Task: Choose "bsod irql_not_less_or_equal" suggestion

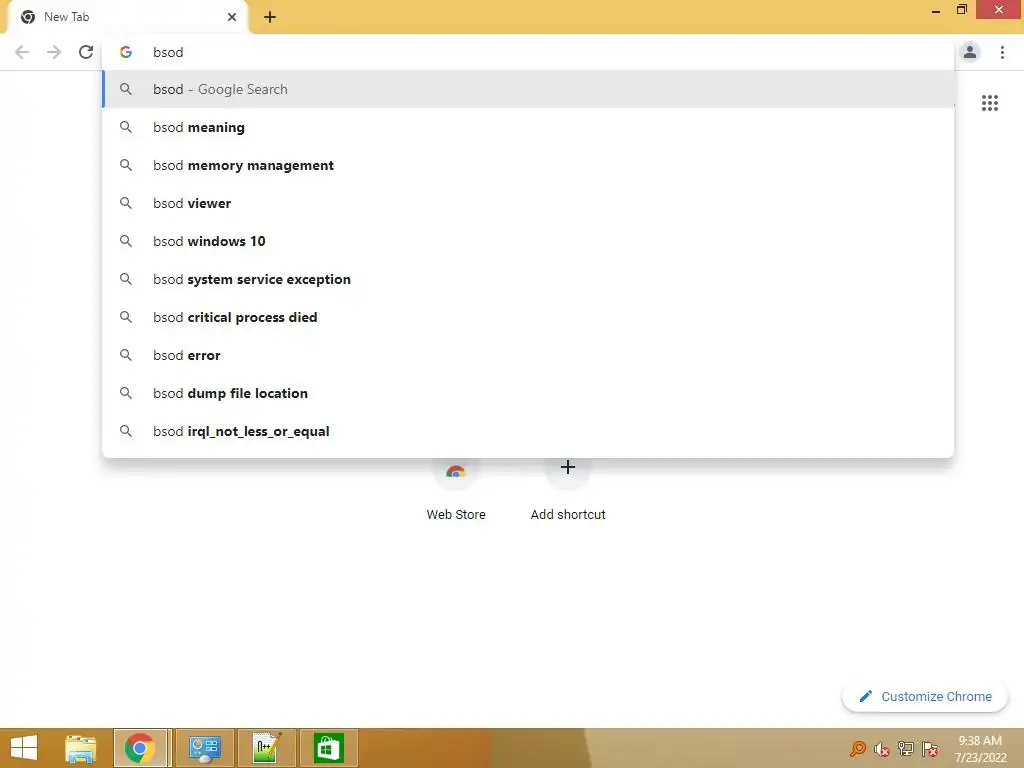Action: [x=528, y=431]
